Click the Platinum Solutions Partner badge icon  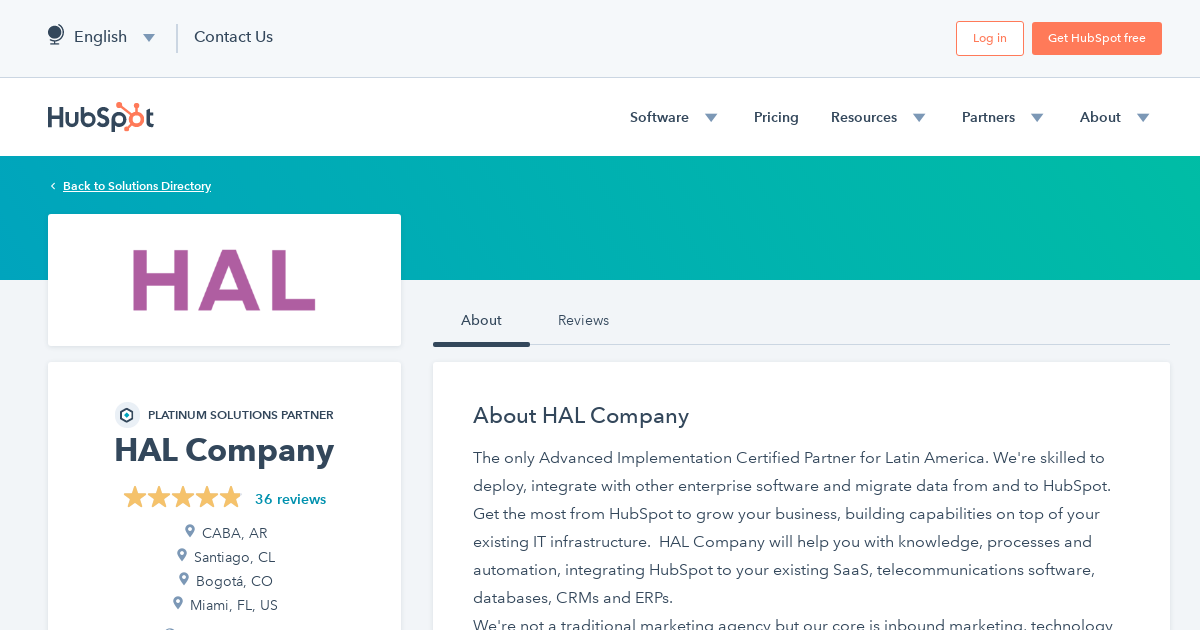pyautogui.click(x=126, y=415)
